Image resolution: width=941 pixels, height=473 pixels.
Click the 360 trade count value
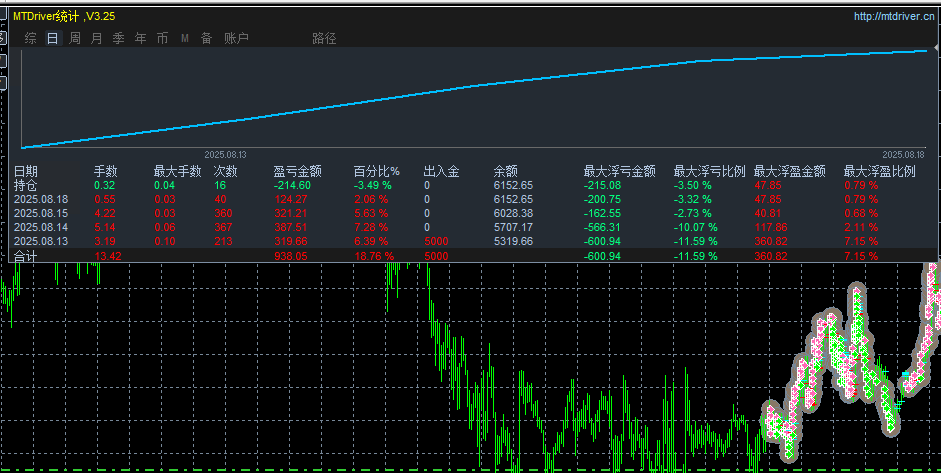pyautogui.click(x=223, y=214)
